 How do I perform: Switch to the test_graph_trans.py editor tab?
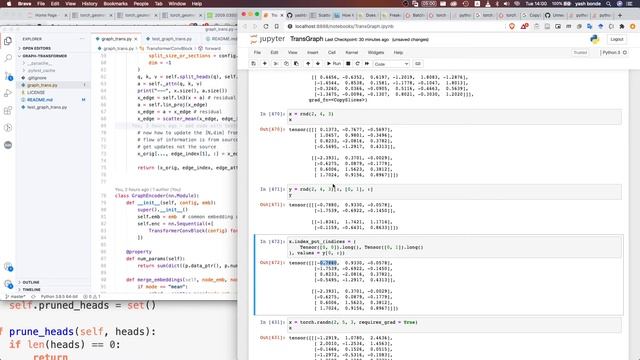tap(171, 39)
